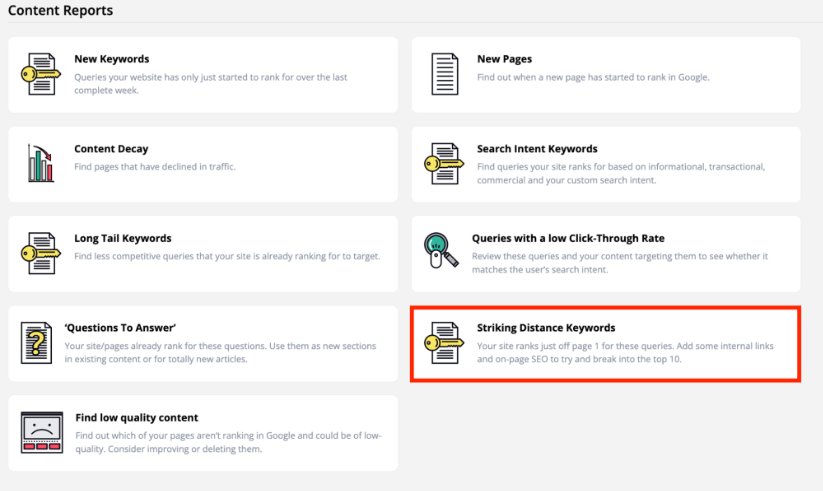Open the New Pages report
The width and height of the screenshot is (823, 491).
point(504,59)
